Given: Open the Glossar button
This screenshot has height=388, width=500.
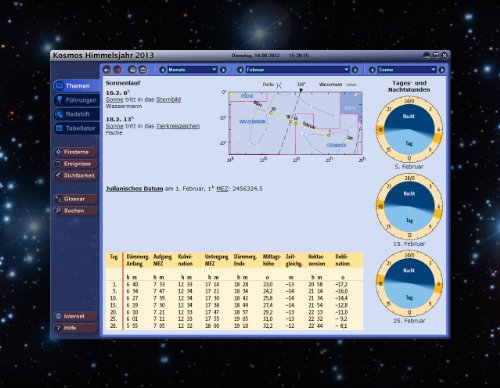Looking at the screenshot, I should [76, 199].
